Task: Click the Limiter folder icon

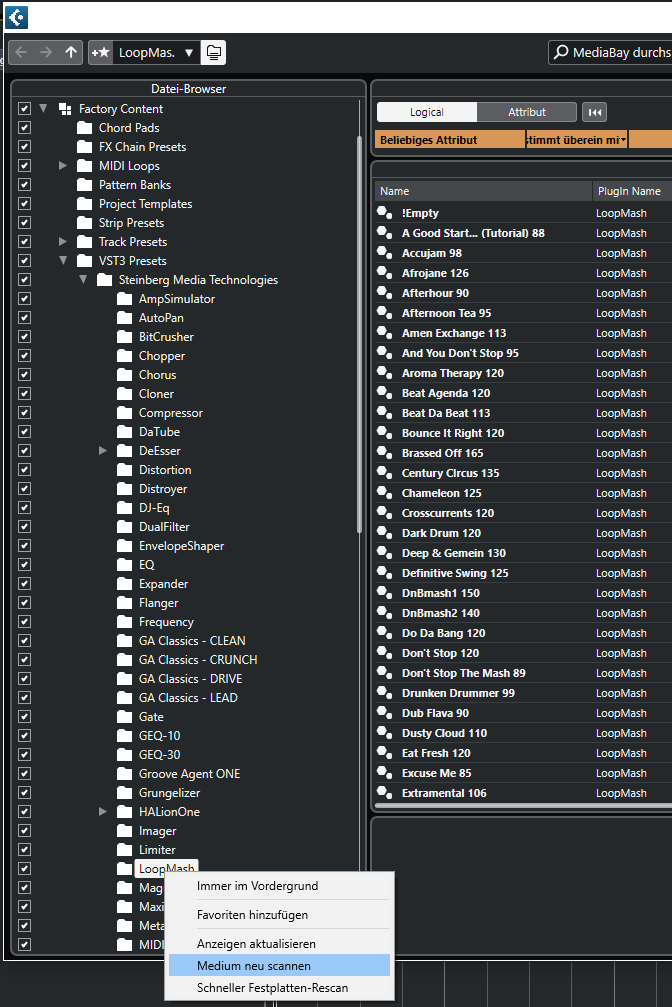Action: (x=125, y=850)
